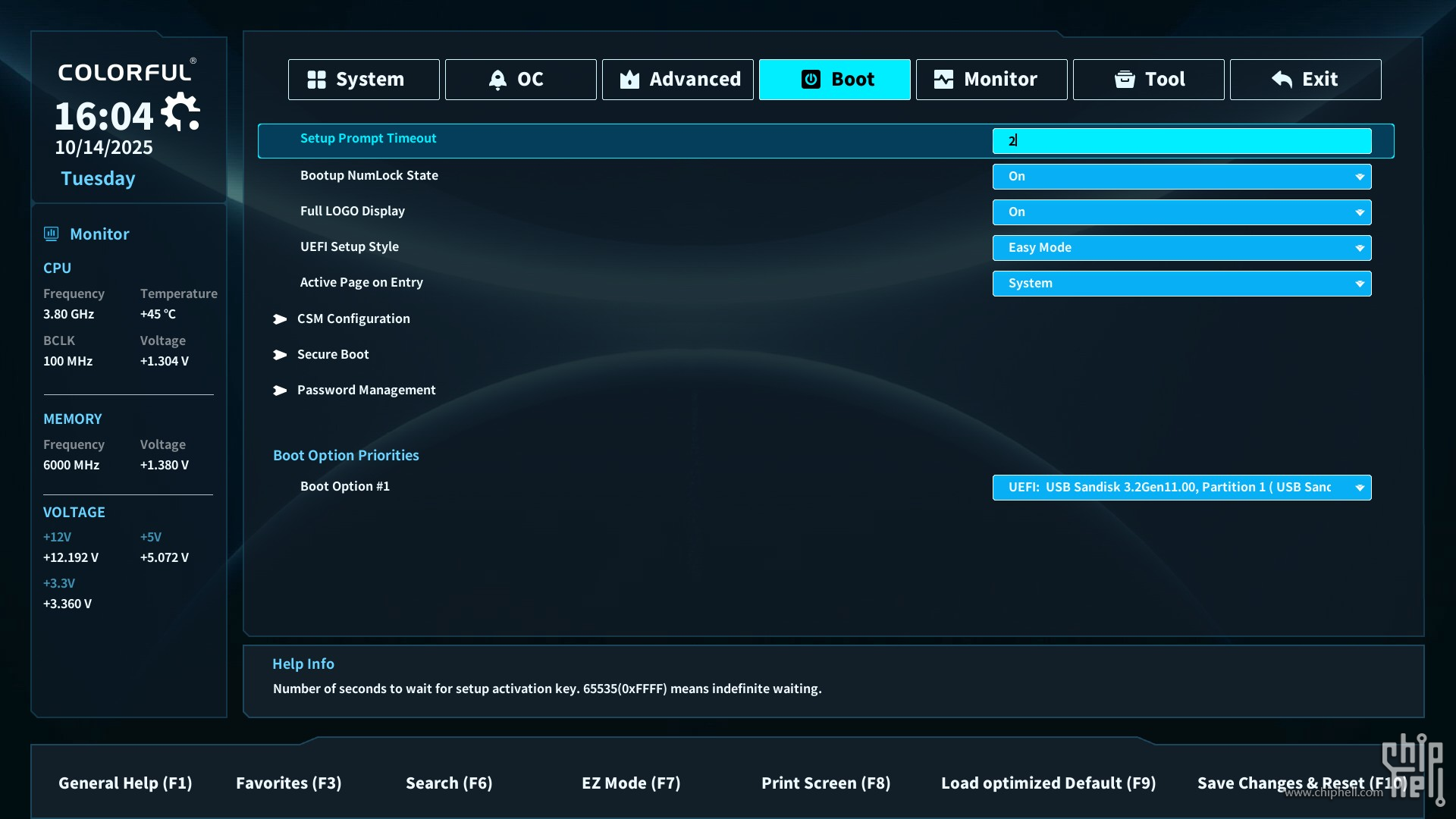Click the Exit return arrow icon
Viewport: 1456px width, 819px height.
click(x=1282, y=80)
